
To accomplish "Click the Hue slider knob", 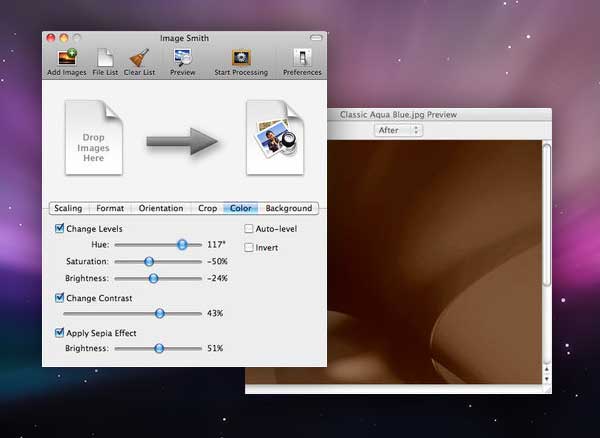I will click(x=182, y=244).
